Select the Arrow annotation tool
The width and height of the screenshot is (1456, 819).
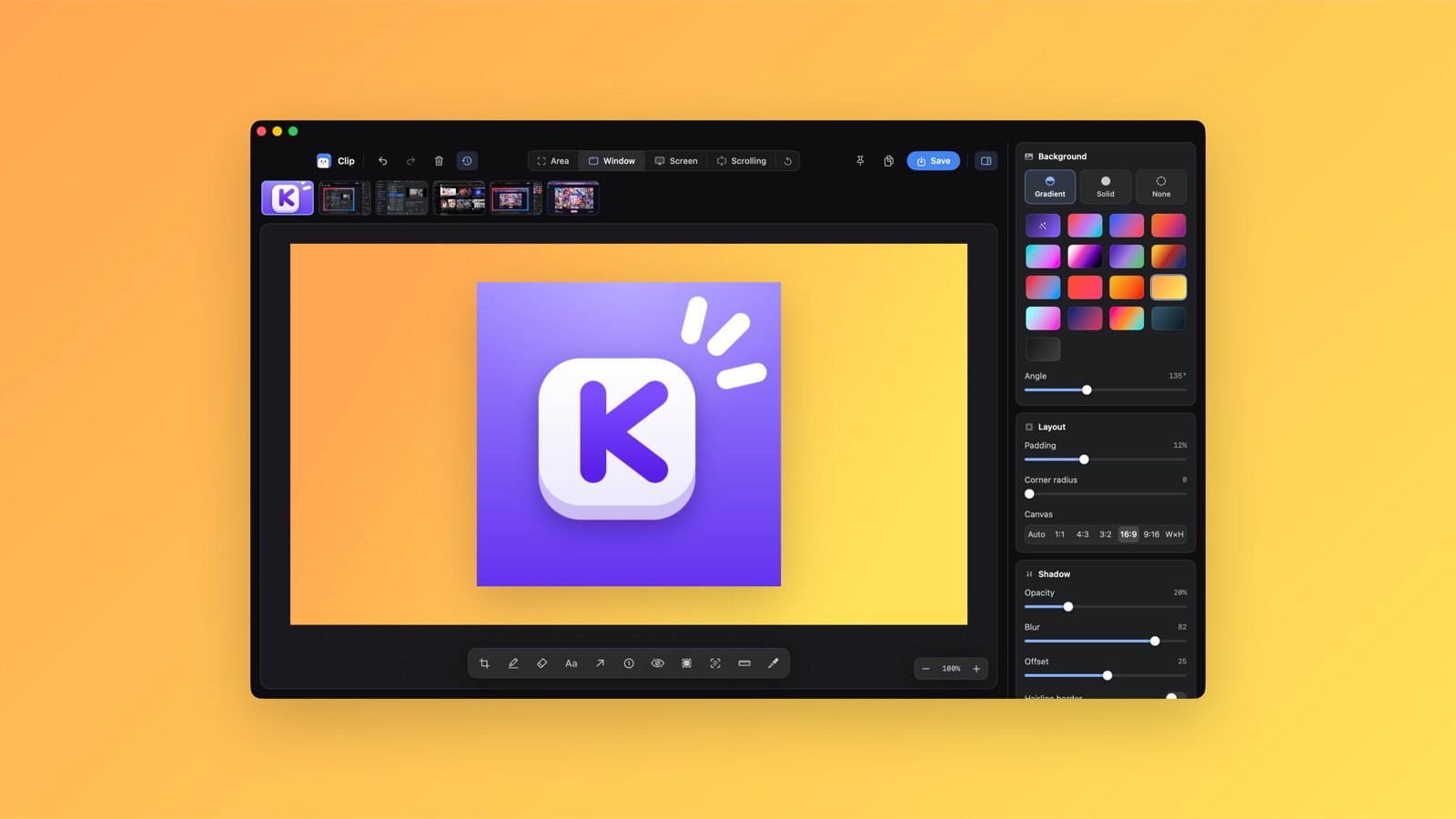point(600,663)
